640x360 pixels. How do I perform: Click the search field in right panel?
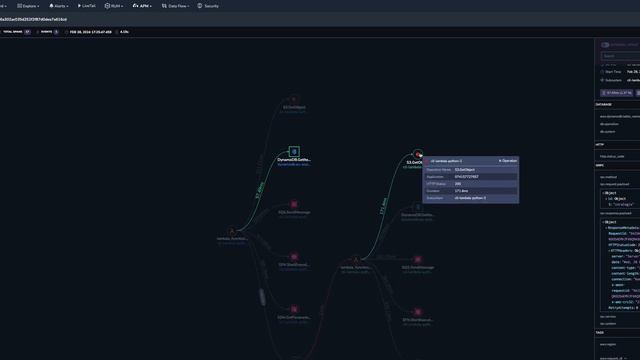pos(620,56)
